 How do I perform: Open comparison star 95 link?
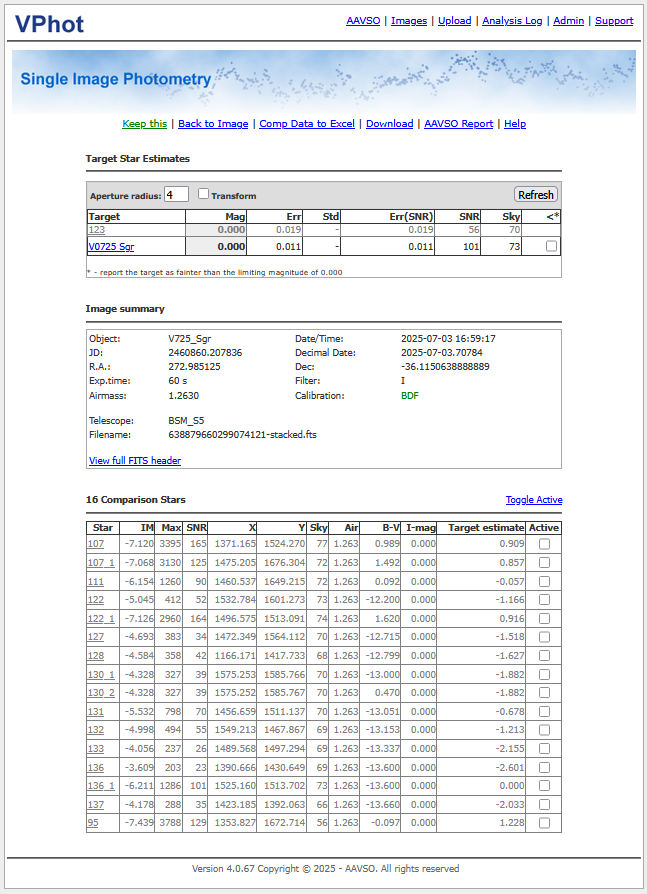point(93,823)
